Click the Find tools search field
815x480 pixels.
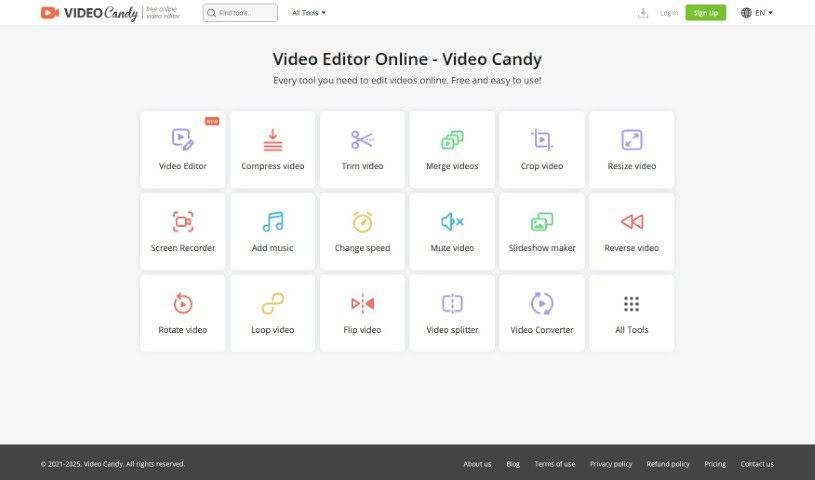point(240,13)
